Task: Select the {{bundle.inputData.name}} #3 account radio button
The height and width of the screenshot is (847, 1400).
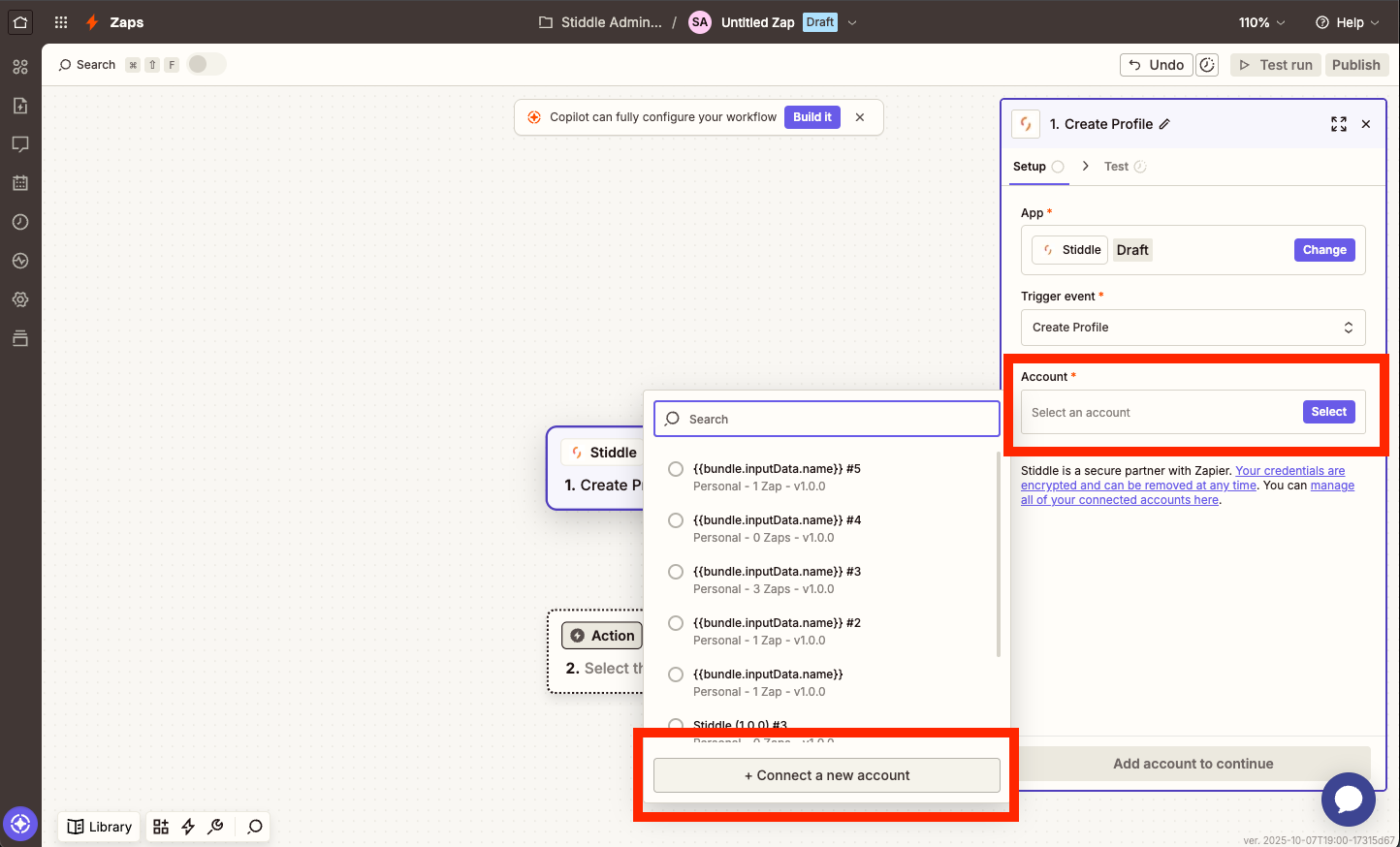Action: click(x=676, y=572)
